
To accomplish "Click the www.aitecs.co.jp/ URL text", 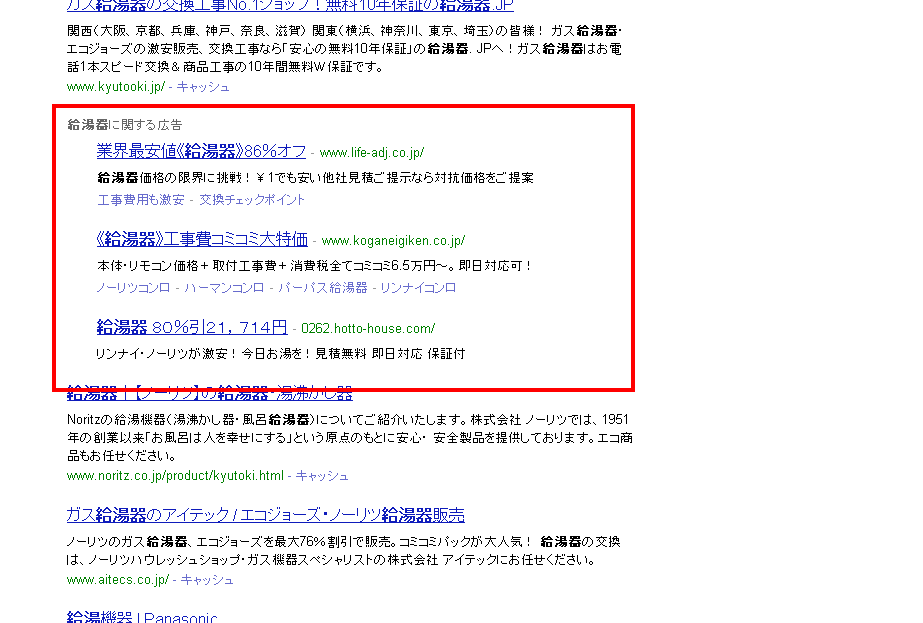I will coord(118,579).
